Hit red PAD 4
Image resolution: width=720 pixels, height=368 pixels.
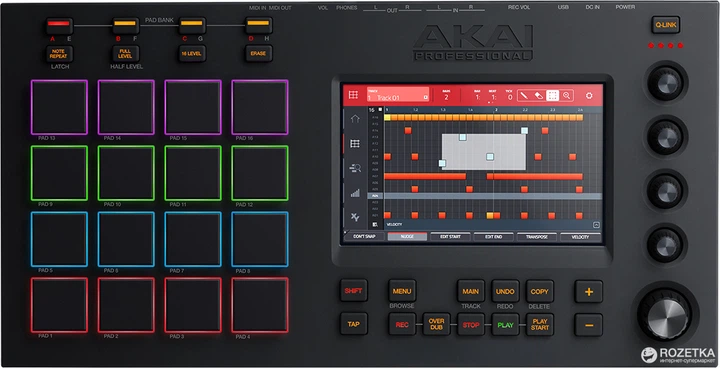259,305
